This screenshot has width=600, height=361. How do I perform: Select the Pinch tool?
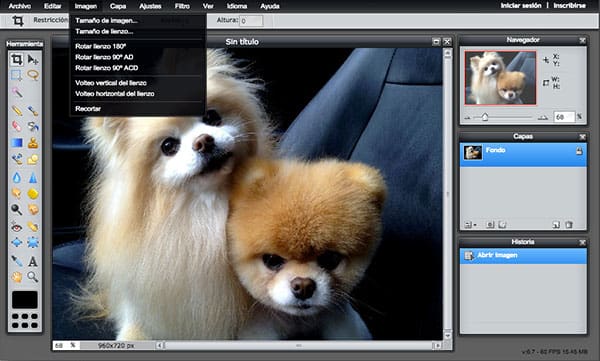(33, 242)
